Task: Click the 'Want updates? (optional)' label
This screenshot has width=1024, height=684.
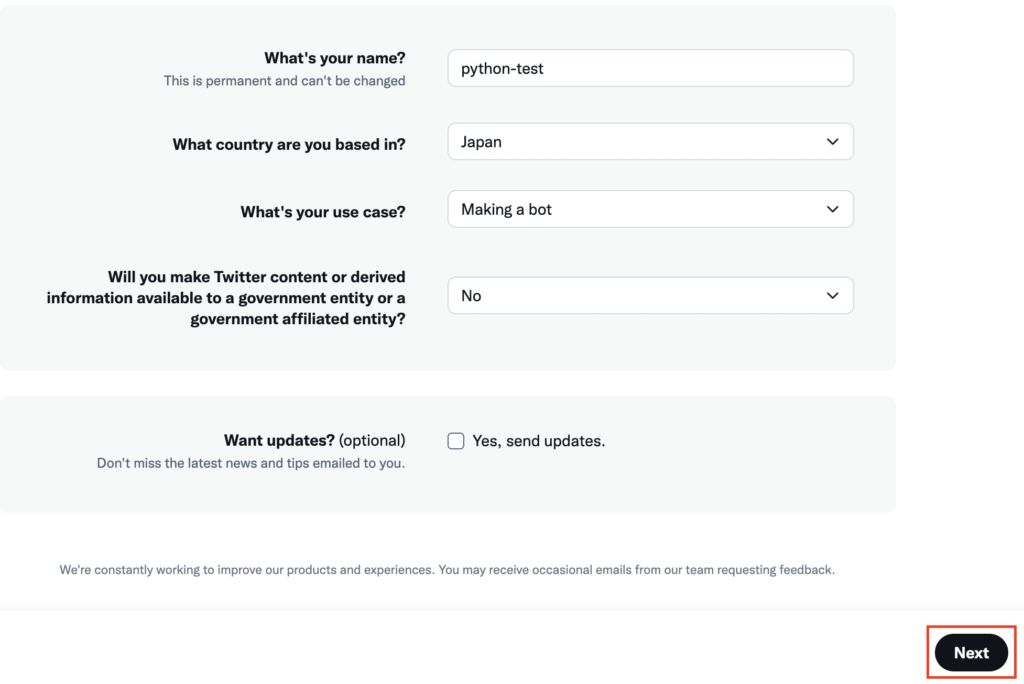Action: 315,440
